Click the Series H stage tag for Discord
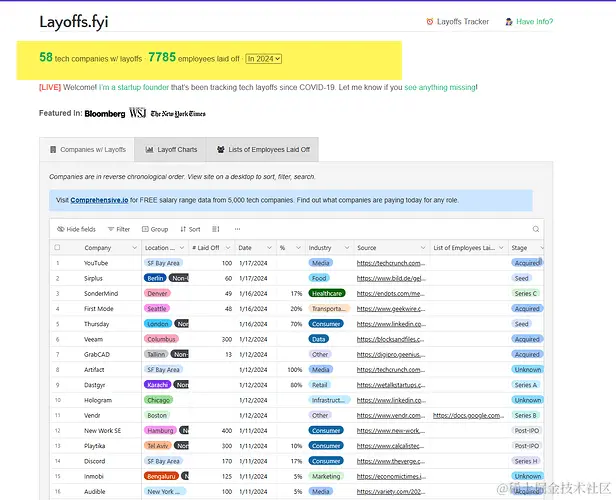Image resolution: width=616 pixels, height=500 pixels. click(526, 461)
